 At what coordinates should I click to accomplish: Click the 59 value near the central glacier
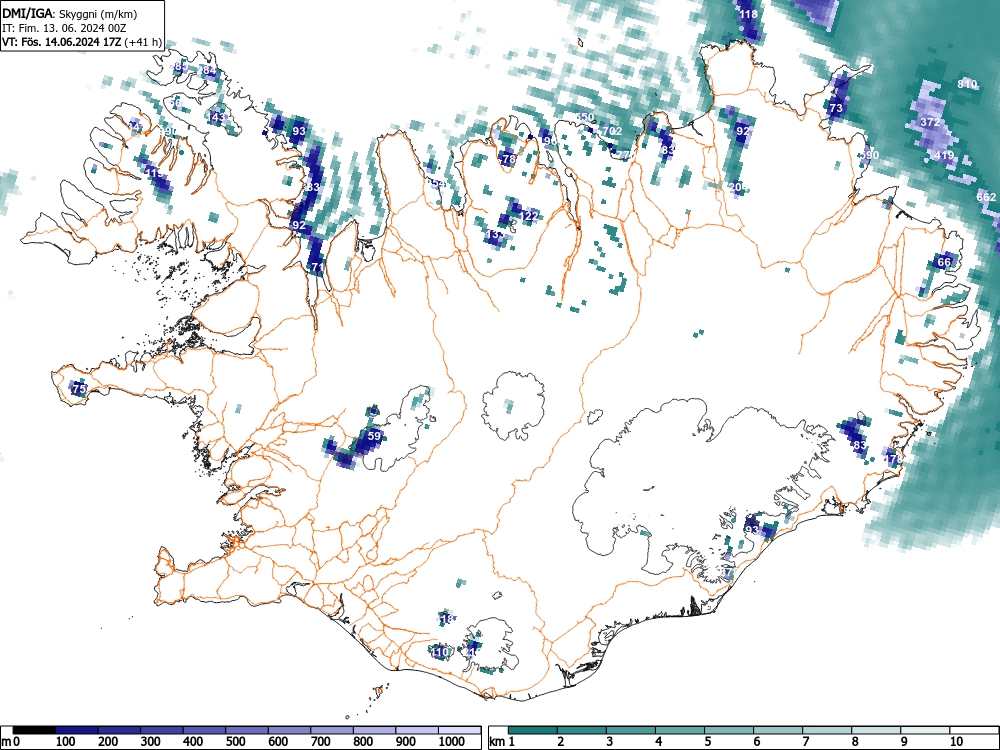(374, 436)
